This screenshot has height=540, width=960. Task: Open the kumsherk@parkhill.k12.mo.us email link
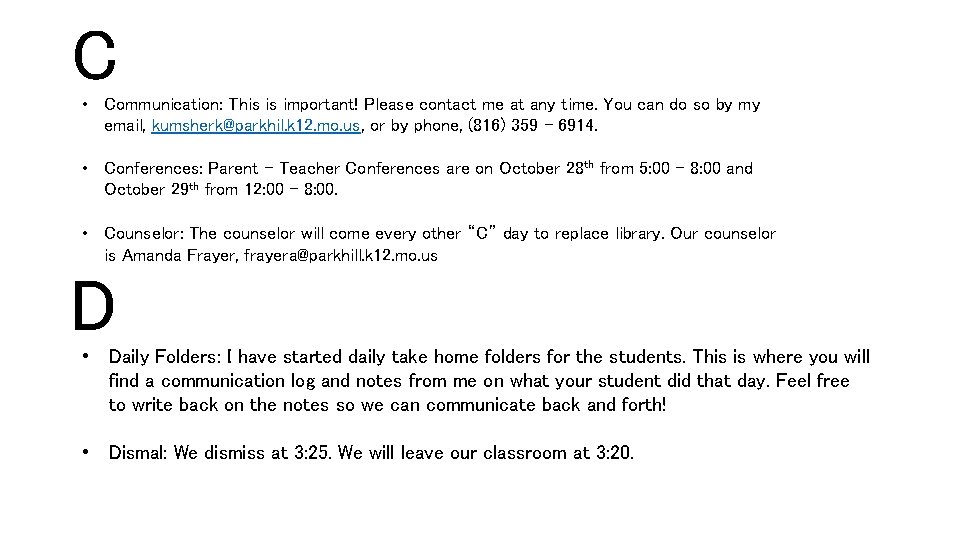[x=256, y=127]
